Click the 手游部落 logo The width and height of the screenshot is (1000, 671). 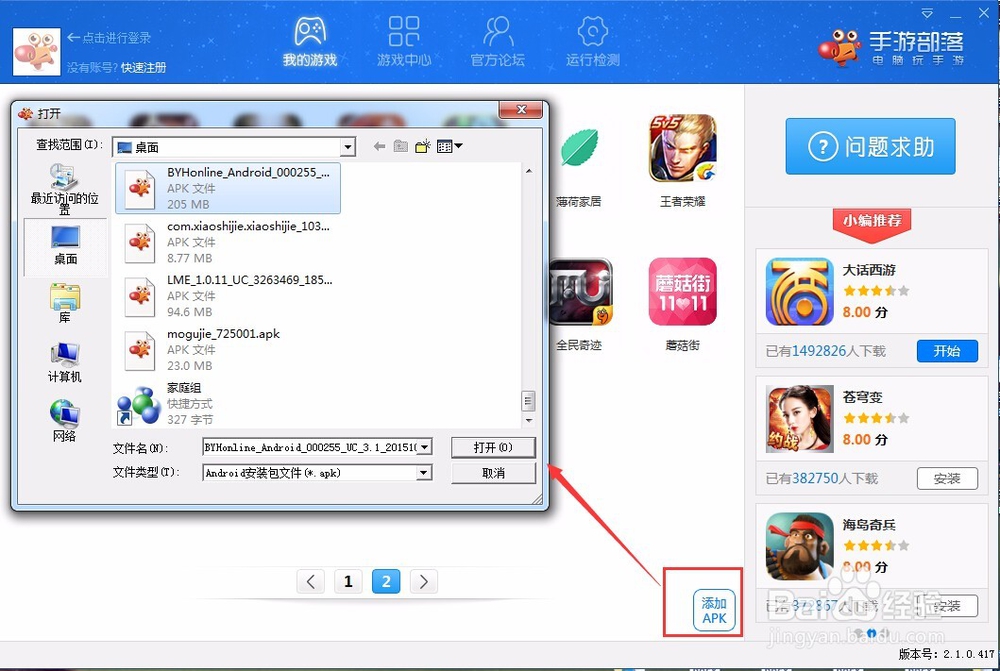(x=892, y=47)
